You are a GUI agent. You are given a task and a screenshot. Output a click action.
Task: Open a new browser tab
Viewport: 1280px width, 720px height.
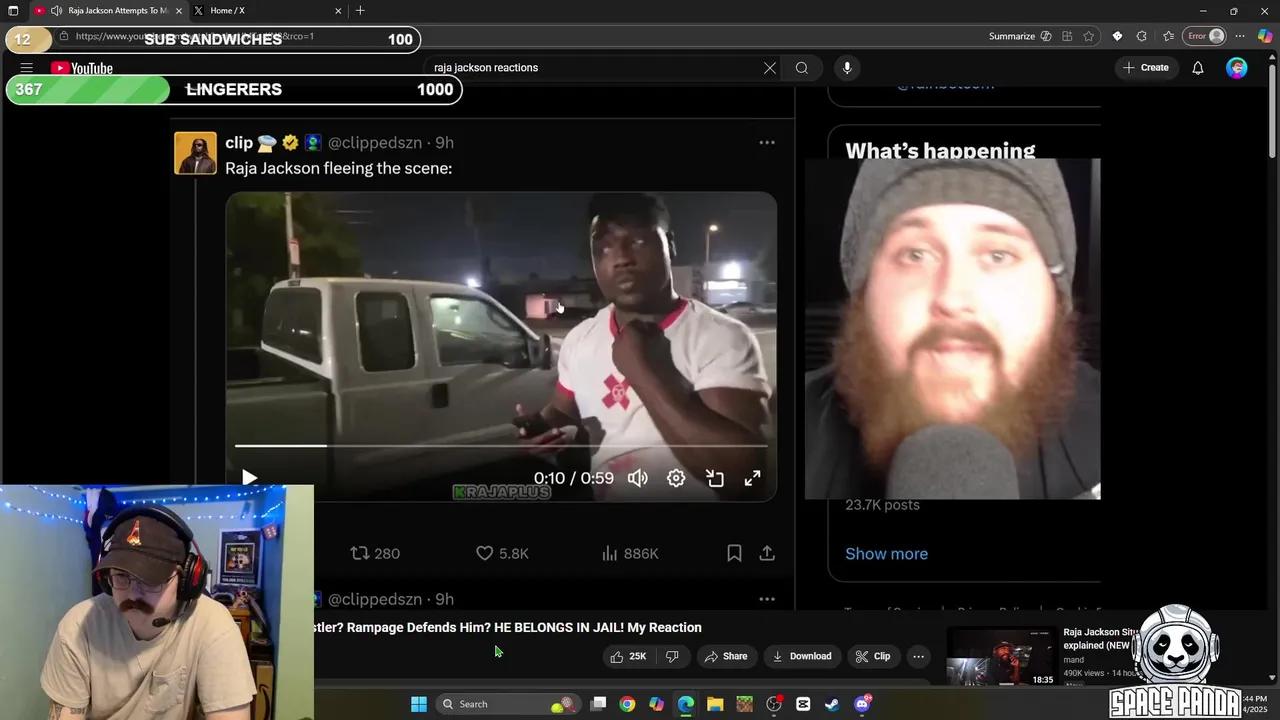click(360, 11)
